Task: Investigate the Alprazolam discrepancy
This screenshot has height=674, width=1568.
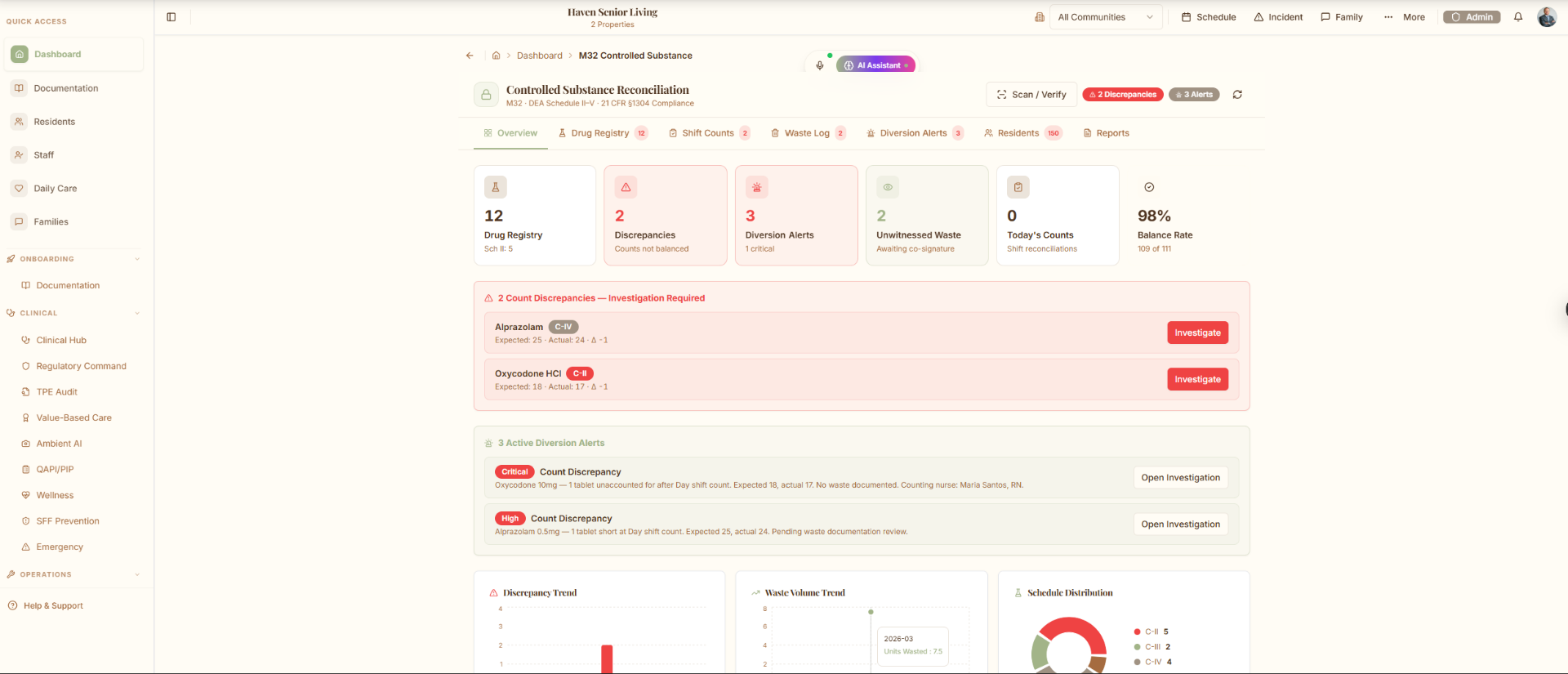Action: pyautogui.click(x=1197, y=333)
